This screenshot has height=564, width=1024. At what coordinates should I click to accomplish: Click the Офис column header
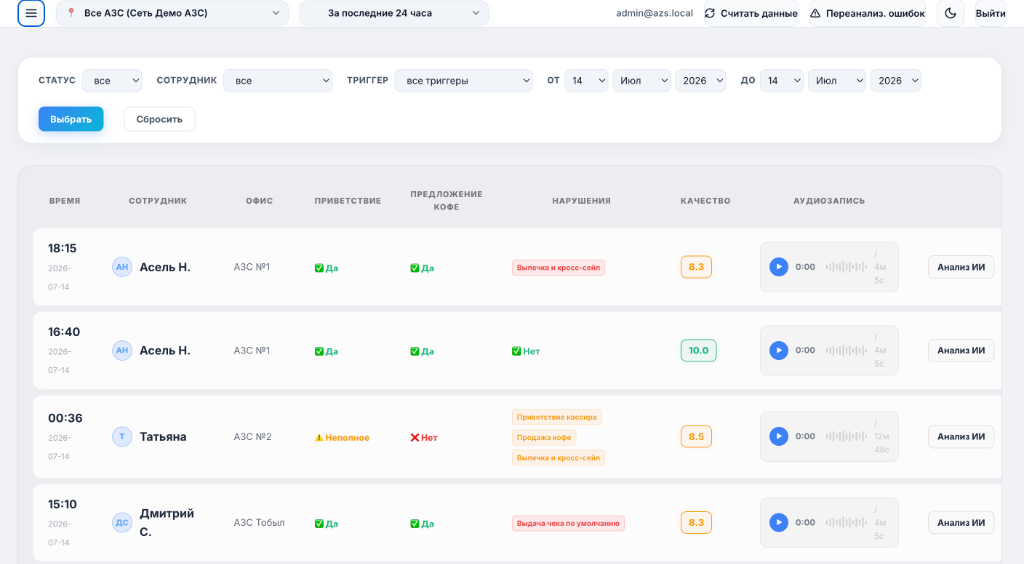[259, 201]
